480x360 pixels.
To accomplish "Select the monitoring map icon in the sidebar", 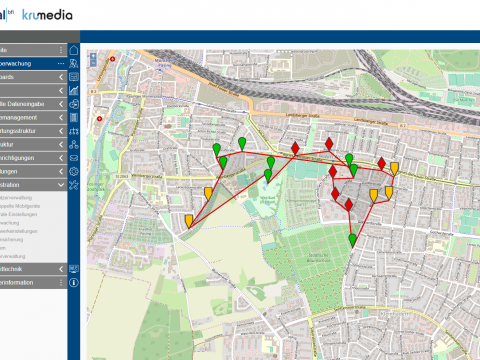I will click(74, 63).
